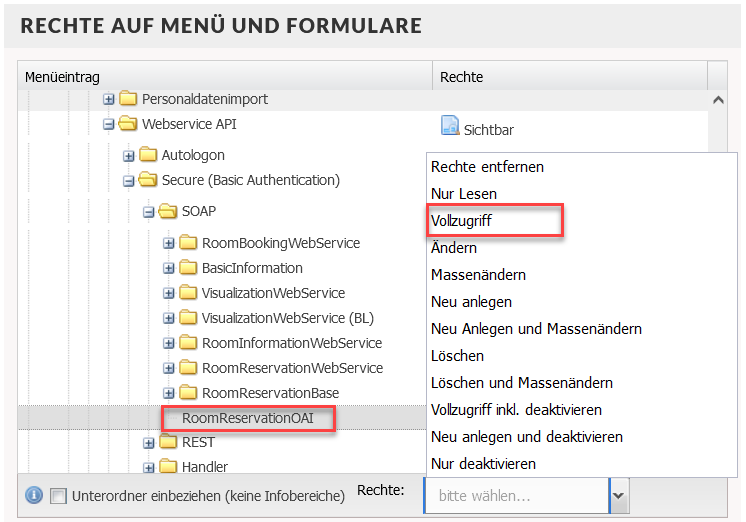Choose Löschen option
Image resolution: width=746 pixels, height=522 pixels.
[581, 356]
